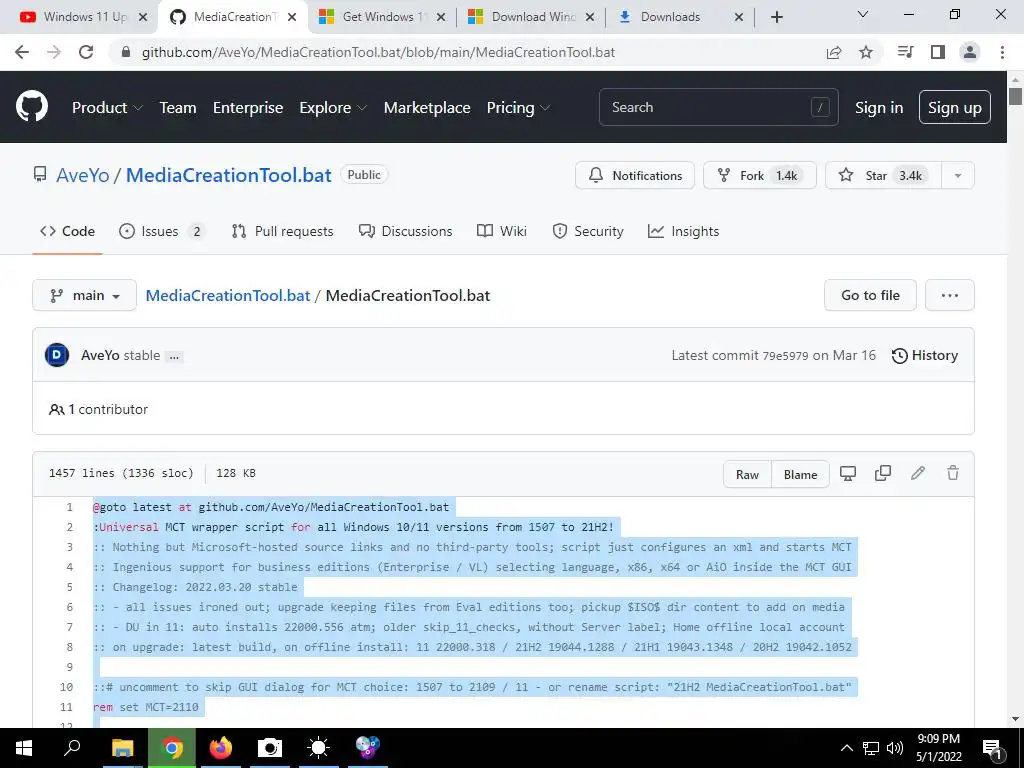
Task: Click pencil edit file icon
Action: pos(918,473)
